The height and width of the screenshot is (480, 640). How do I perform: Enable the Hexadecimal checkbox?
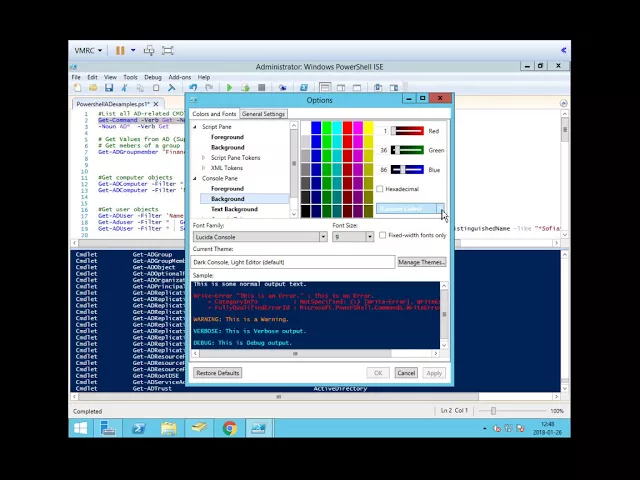380,189
